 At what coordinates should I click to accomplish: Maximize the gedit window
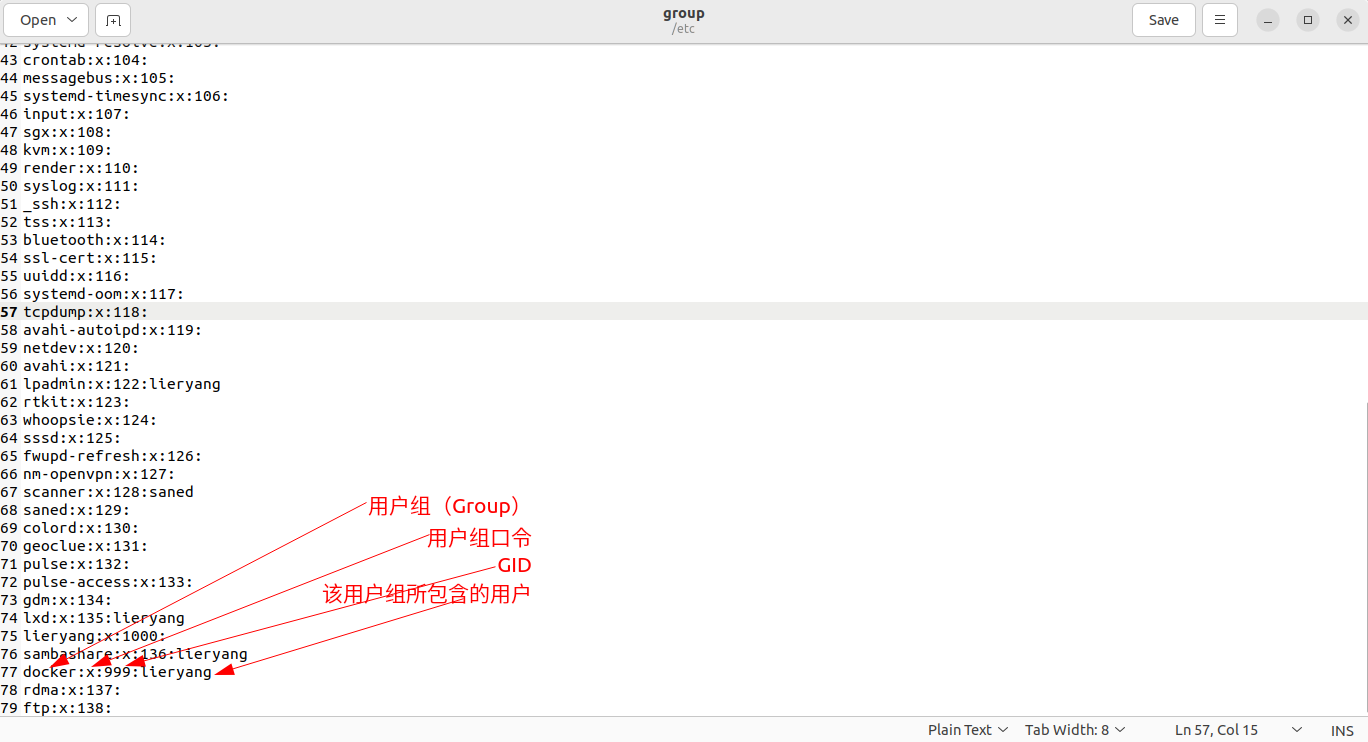pos(1308,20)
